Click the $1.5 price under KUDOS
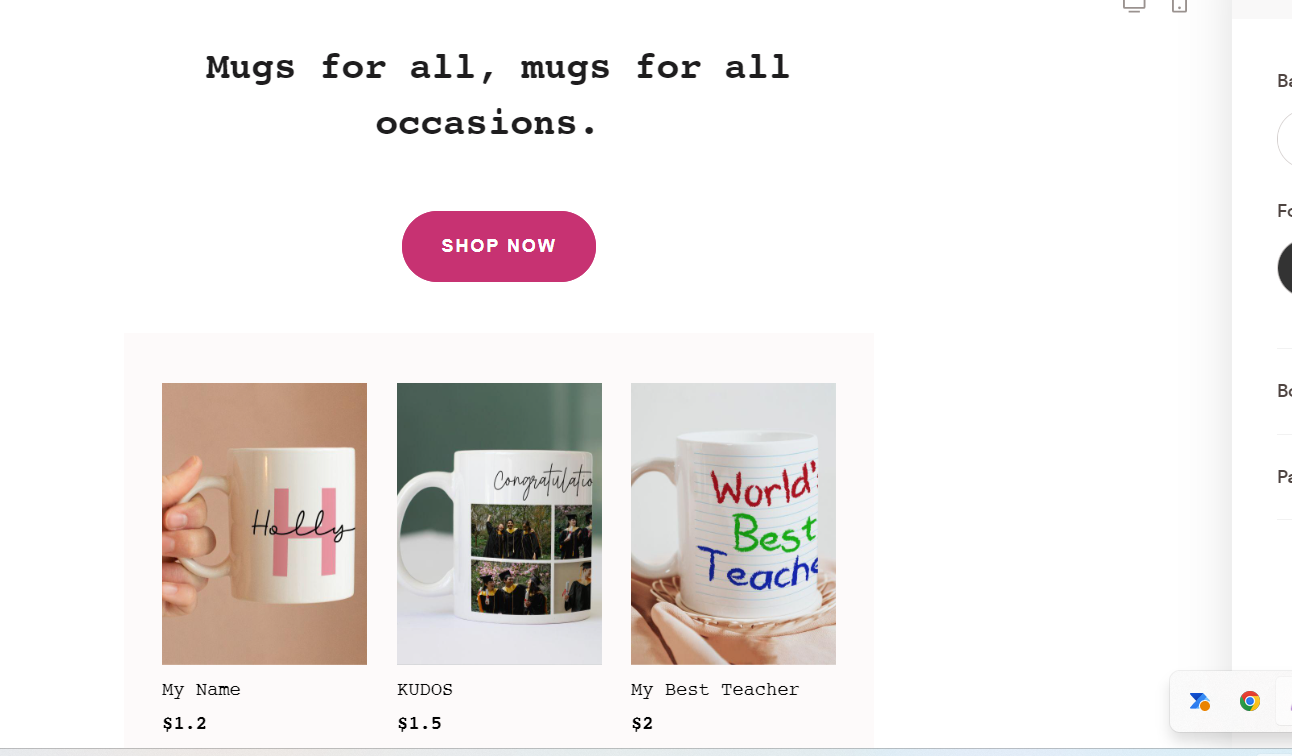 click(419, 724)
